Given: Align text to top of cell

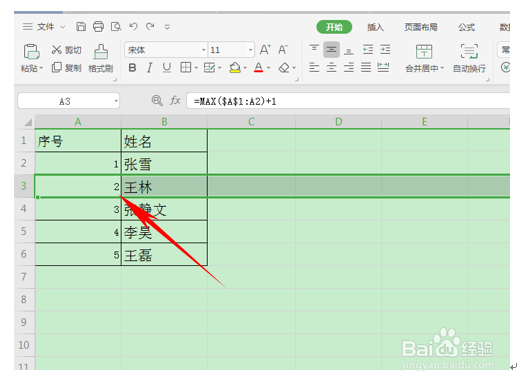Looking at the screenshot, I should [x=314, y=49].
